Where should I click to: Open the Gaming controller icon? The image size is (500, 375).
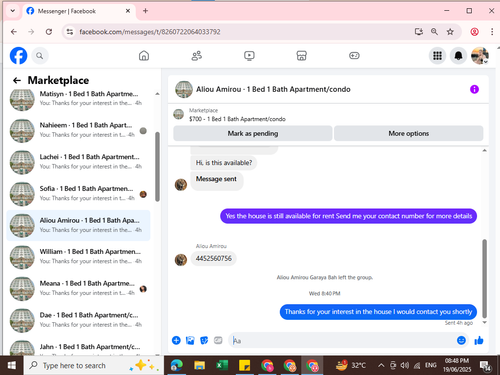(354, 56)
